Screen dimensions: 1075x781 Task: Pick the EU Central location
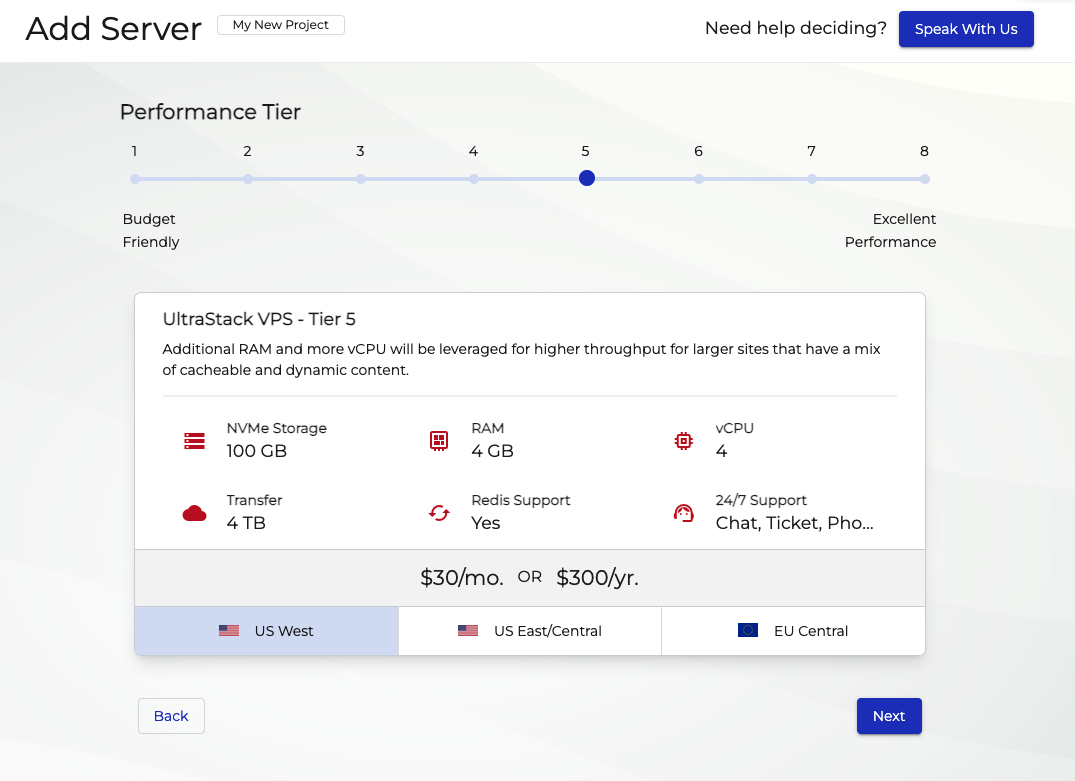tap(793, 631)
